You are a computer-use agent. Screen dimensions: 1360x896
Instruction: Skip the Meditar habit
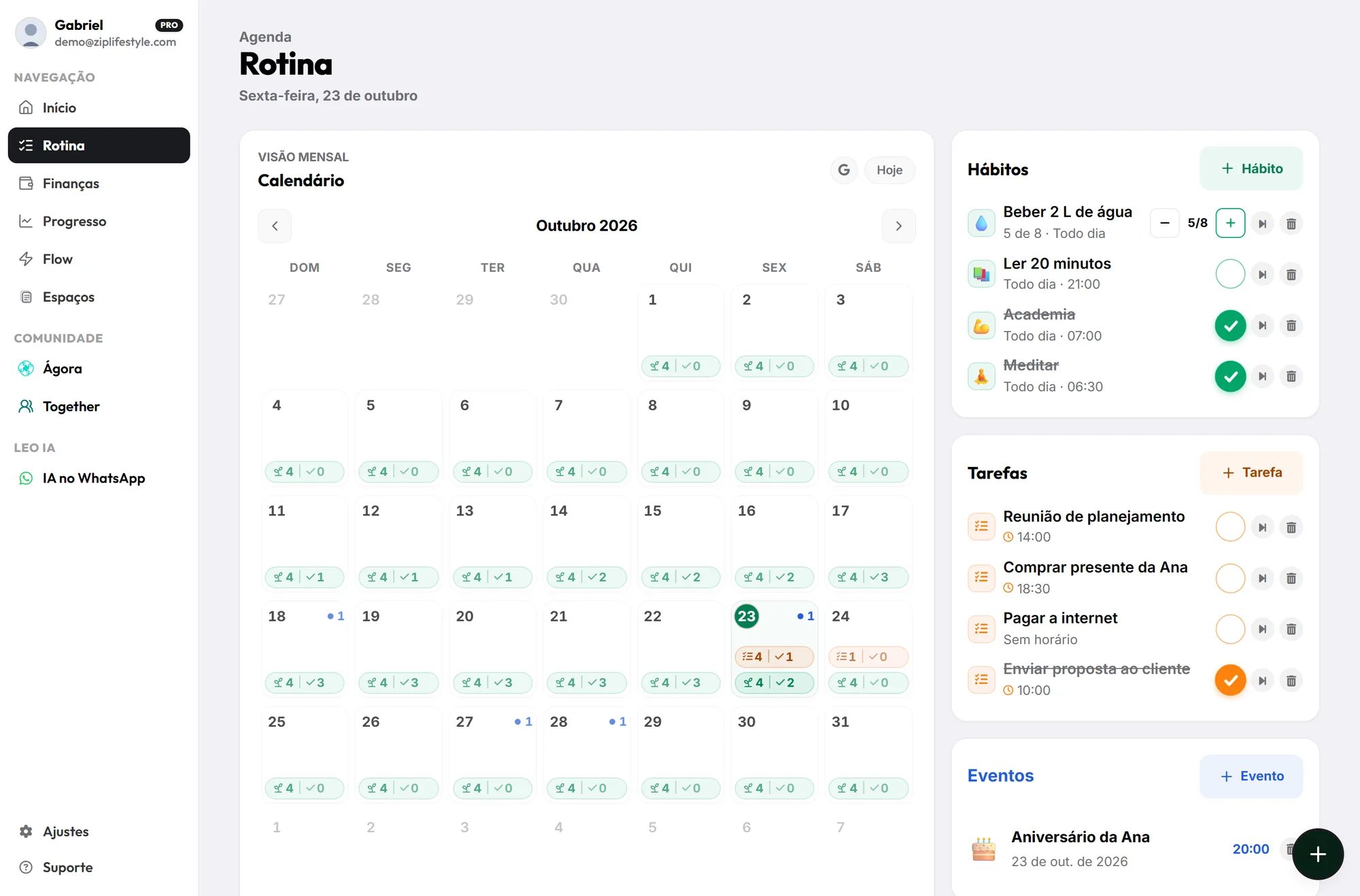pos(1262,377)
